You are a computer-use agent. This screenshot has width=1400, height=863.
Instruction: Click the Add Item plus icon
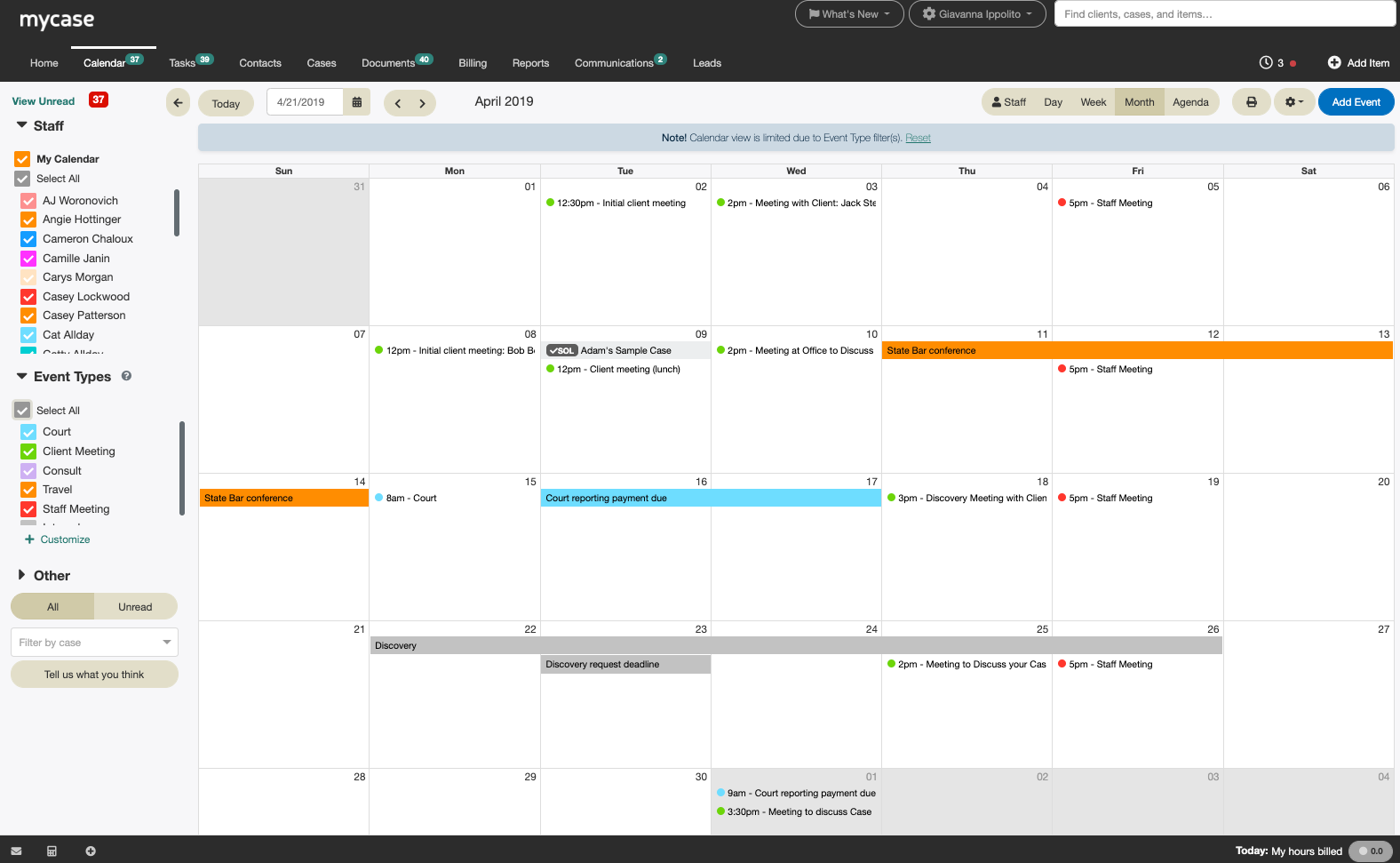(x=1334, y=62)
